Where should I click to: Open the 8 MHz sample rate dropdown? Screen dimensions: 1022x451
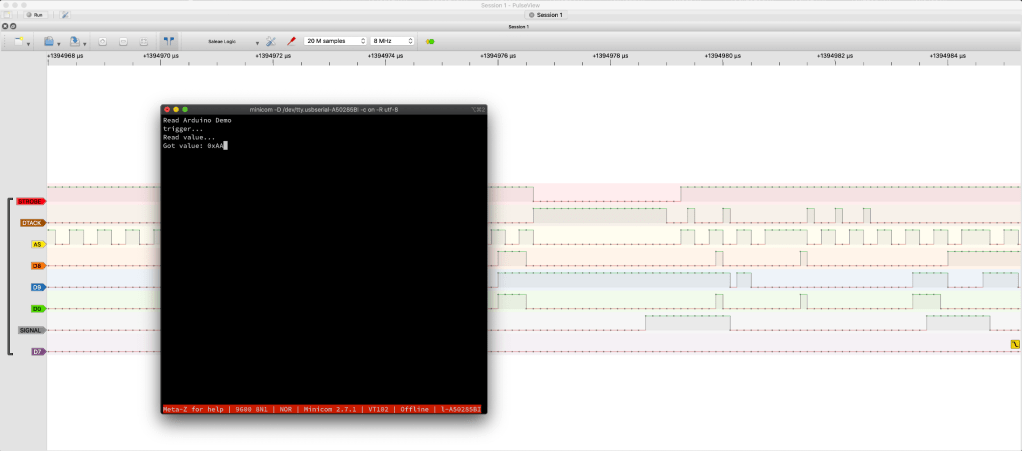pyautogui.click(x=393, y=41)
